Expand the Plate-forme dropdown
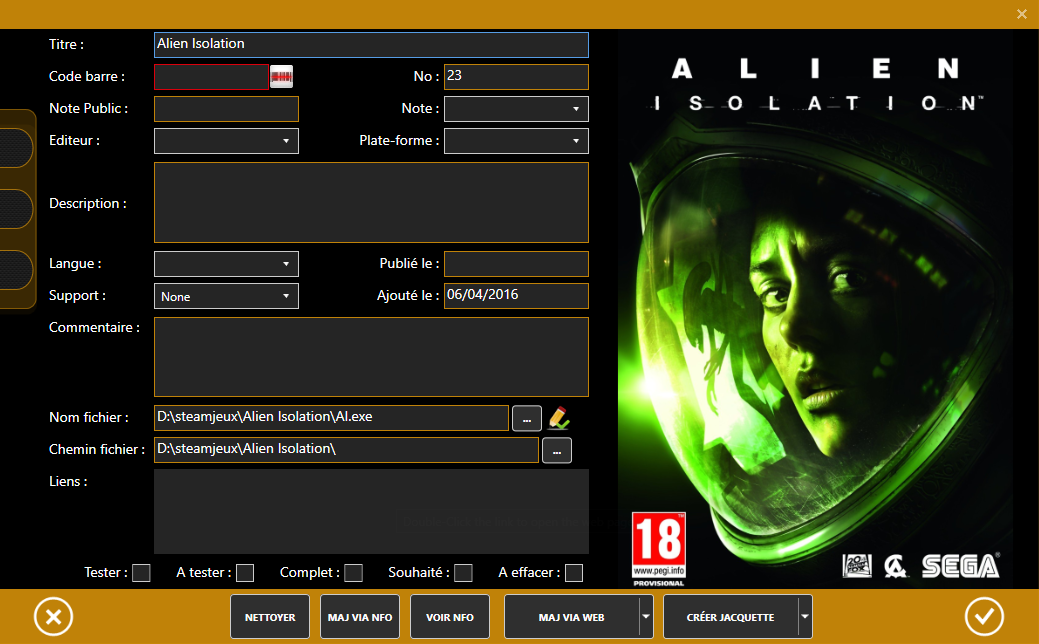The image size is (1039, 644). [x=516, y=141]
